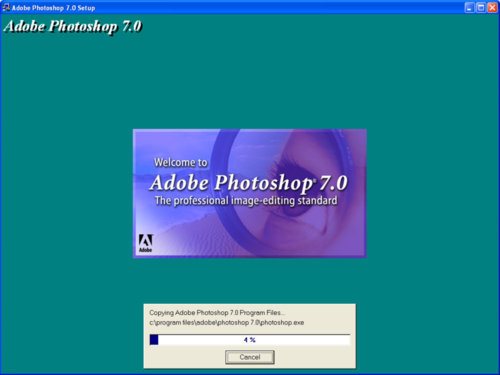This screenshot has height=375, width=500.
Task: Click the installation progress bar at 4 %
Action: [x=250, y=340]
